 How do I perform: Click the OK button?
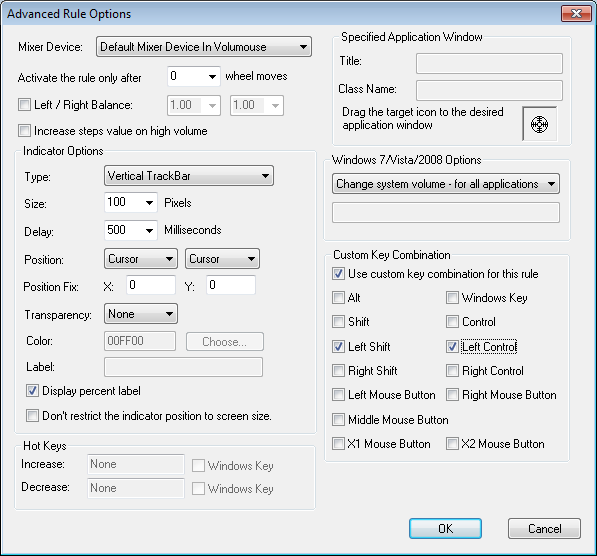tap(445, 529)
